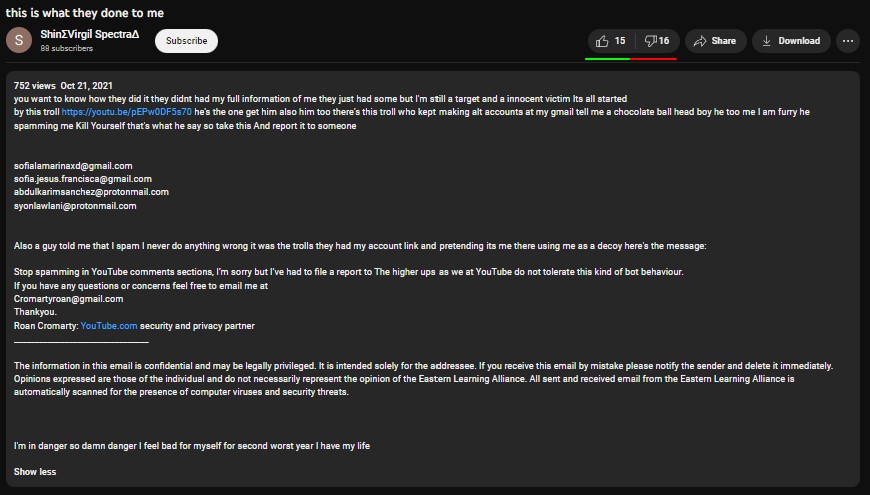Click the Download arrow icon
The width and height of the screenshot is (870, 495).
coord(767,41)
